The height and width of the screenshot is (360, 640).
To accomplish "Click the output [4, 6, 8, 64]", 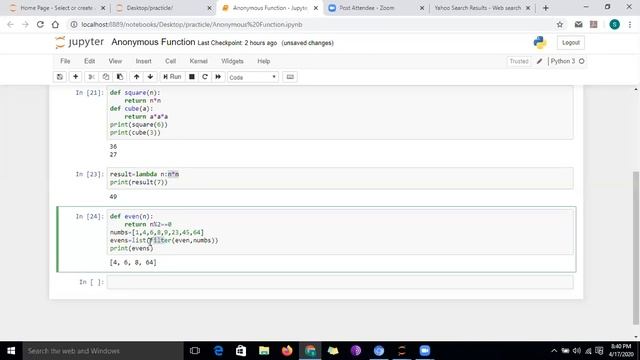I will (133, 262).
